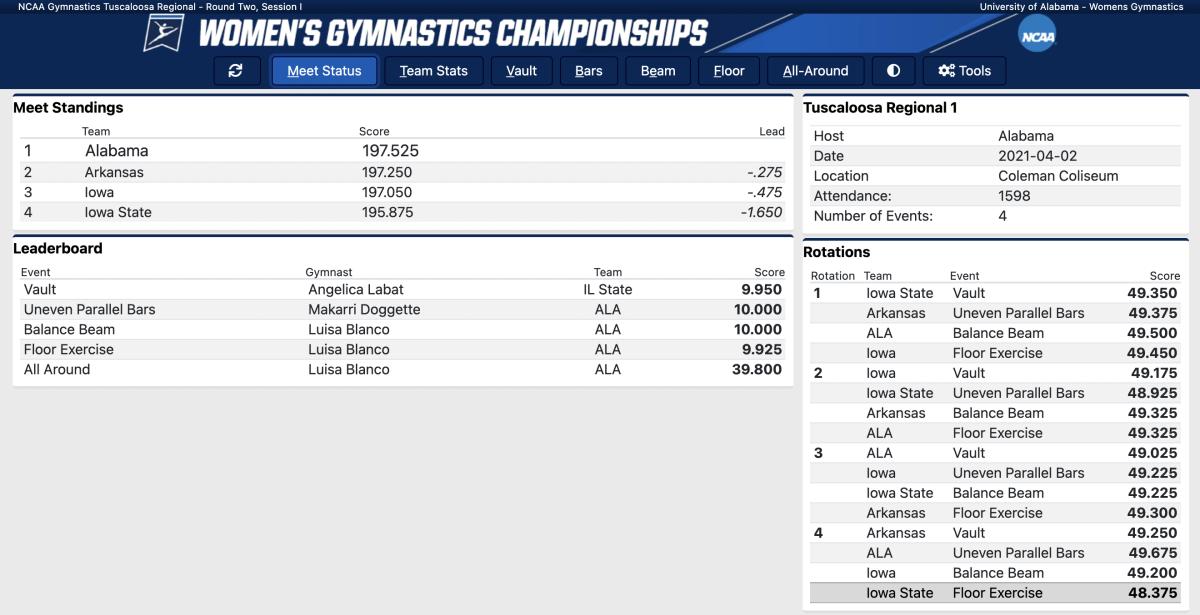Click Makarri Doggette in the Leaderboard
Viewport: 1200px width, 615px height.
364,309
